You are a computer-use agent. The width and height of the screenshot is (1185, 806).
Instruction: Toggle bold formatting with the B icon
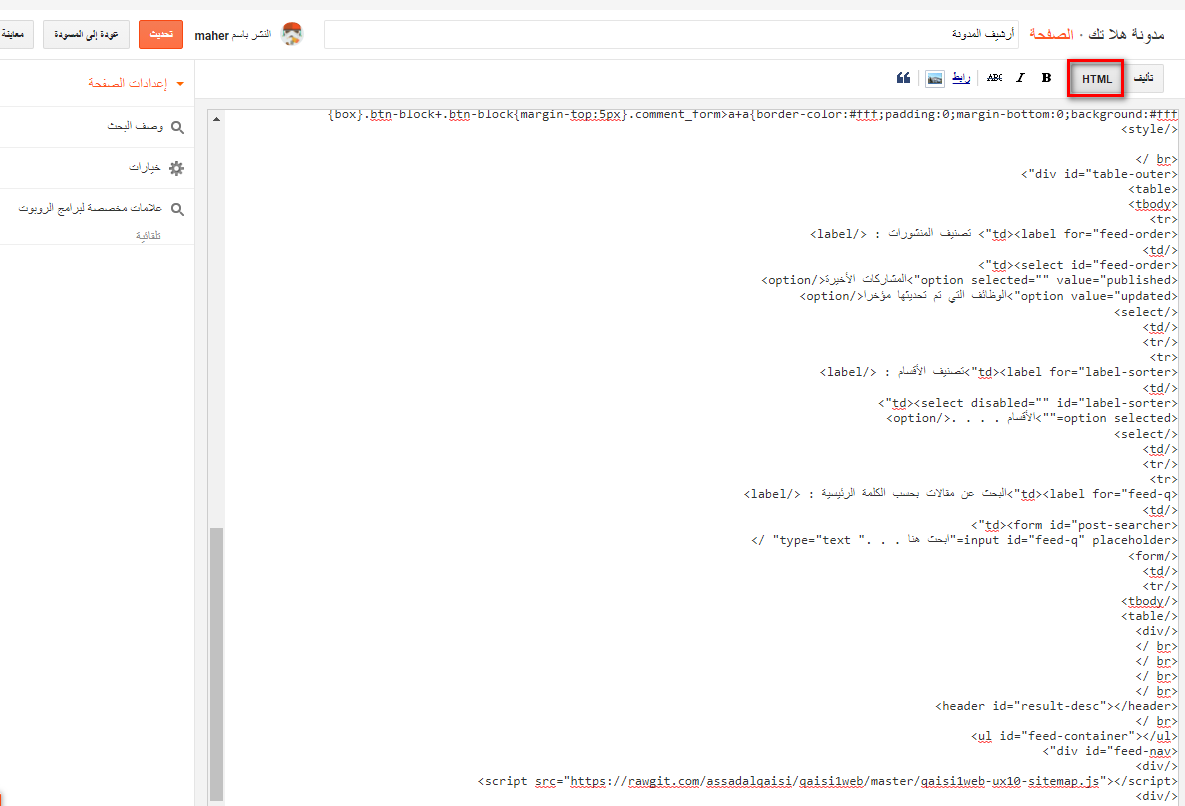(1046, 78)
